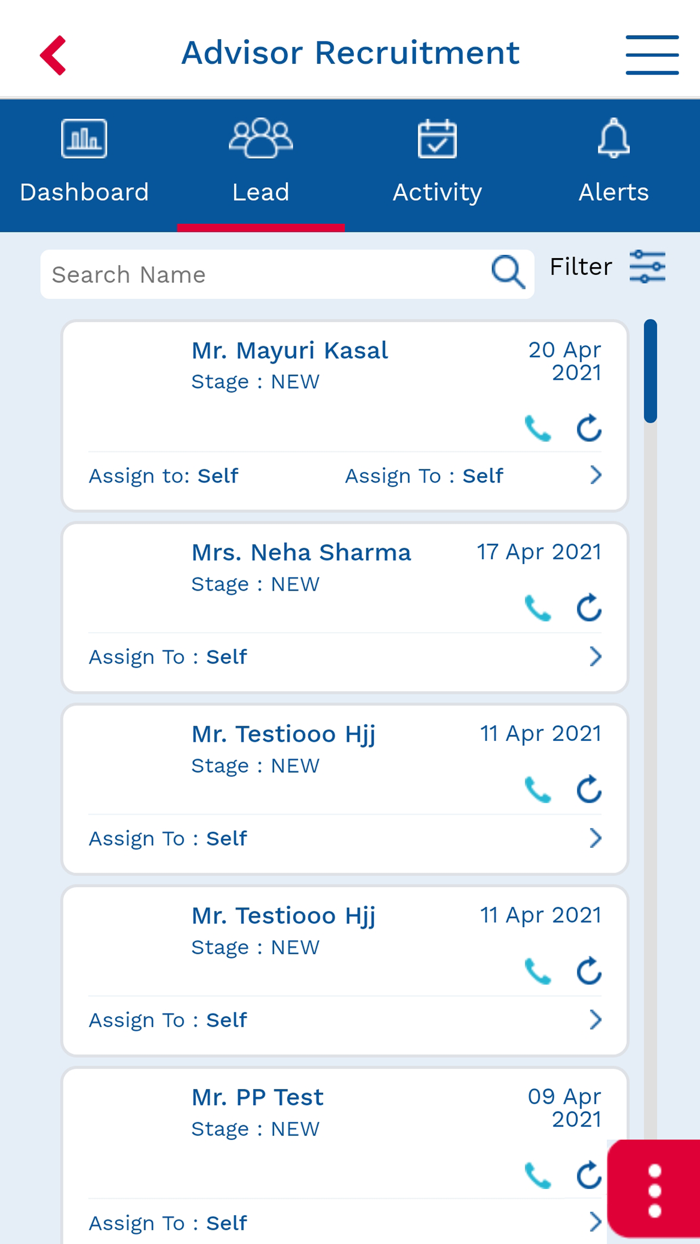The height and width of the screenshot is (1244, 700).
Task: Open the Activity calendar icon
Action: coord(437,138)
